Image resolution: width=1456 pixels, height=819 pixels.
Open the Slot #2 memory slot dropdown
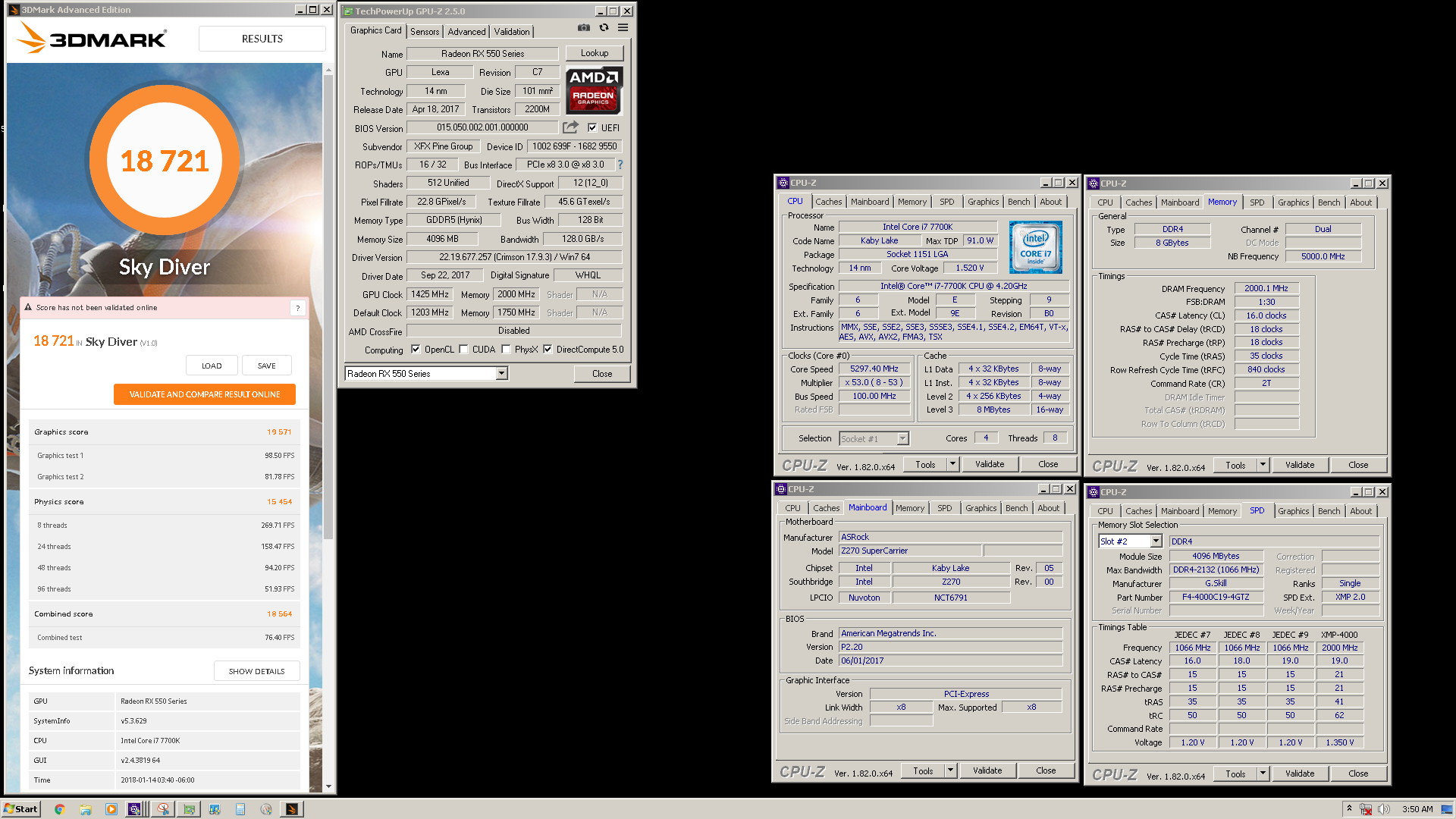[x=1156, y=541]
